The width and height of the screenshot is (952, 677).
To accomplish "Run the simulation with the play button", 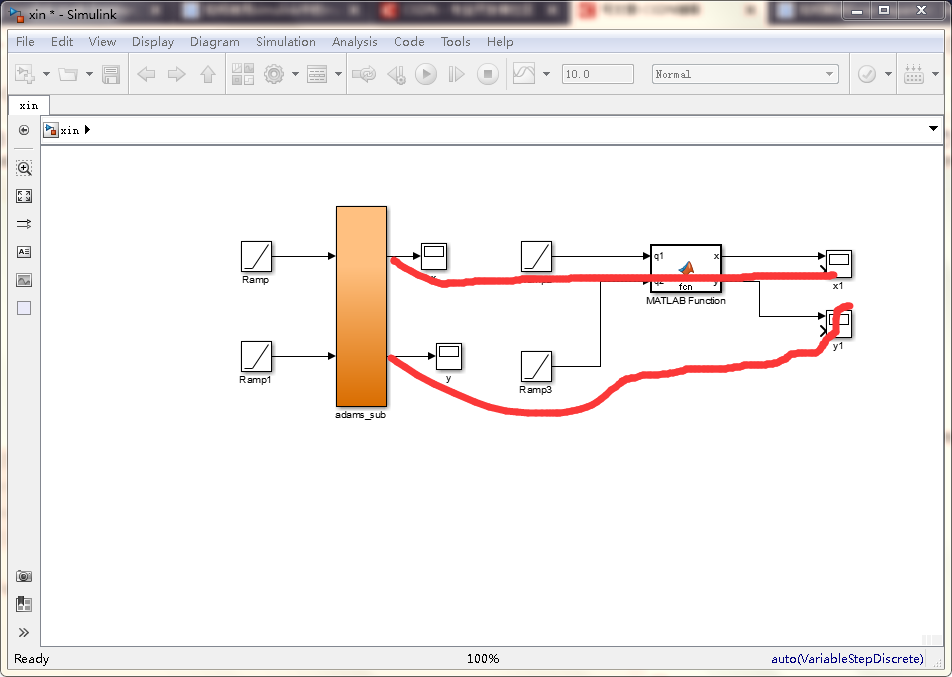I will (426, 73).
